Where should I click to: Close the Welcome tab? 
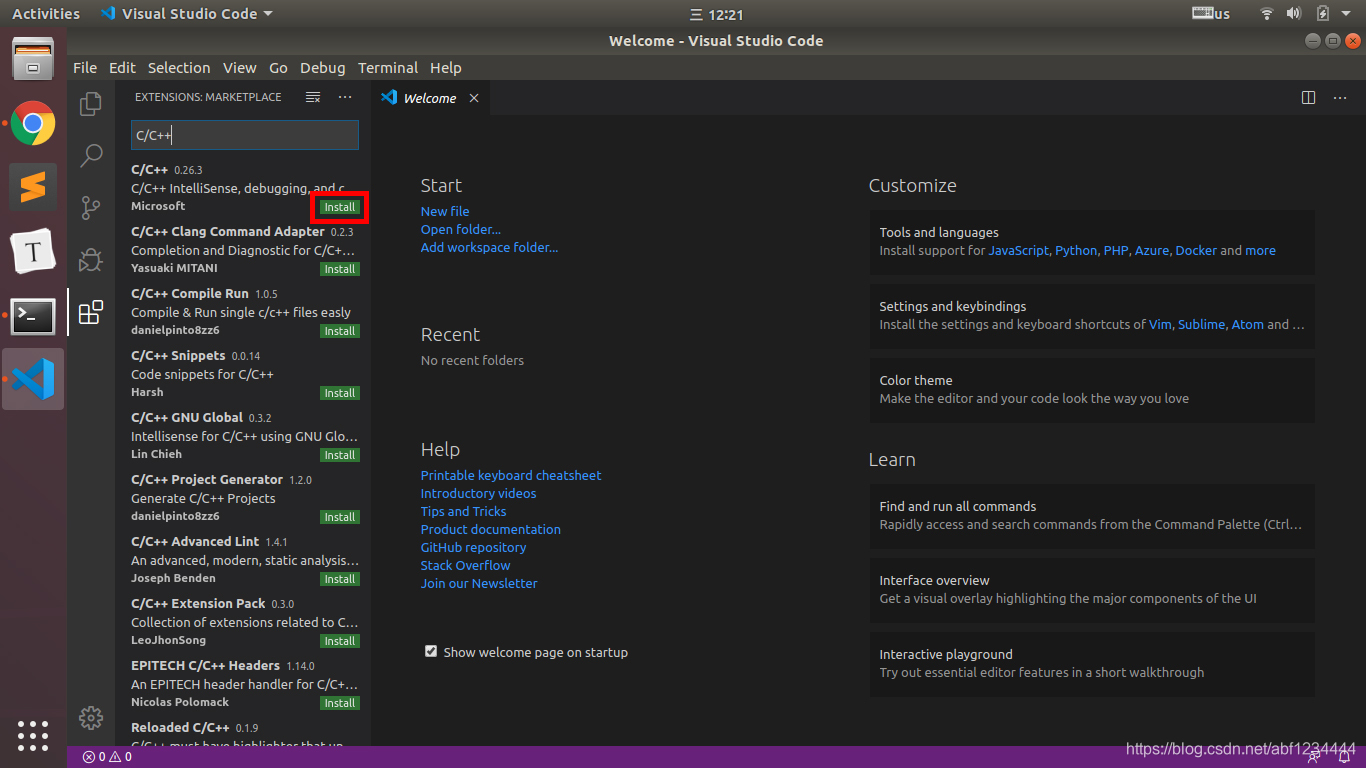[474, 98]
